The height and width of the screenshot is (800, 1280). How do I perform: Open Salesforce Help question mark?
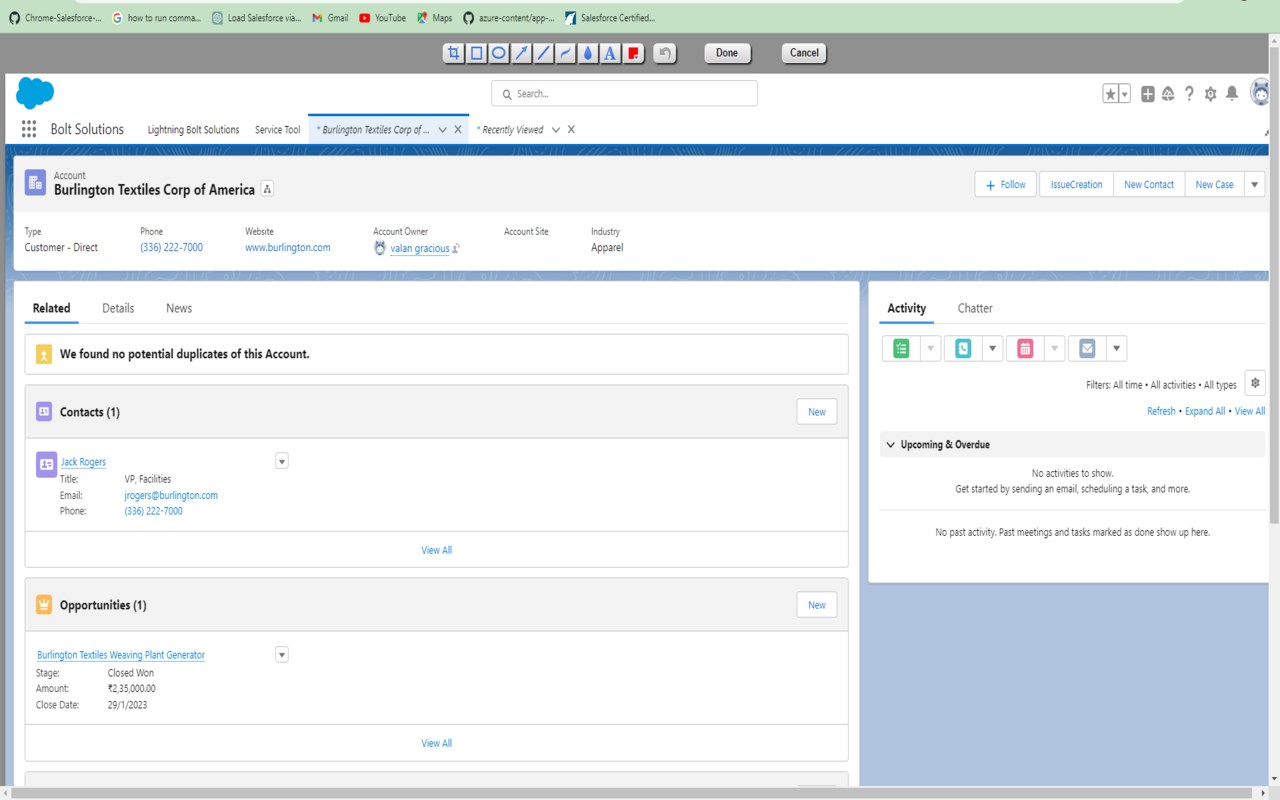pyautogui.click(x=1189, y=94)
